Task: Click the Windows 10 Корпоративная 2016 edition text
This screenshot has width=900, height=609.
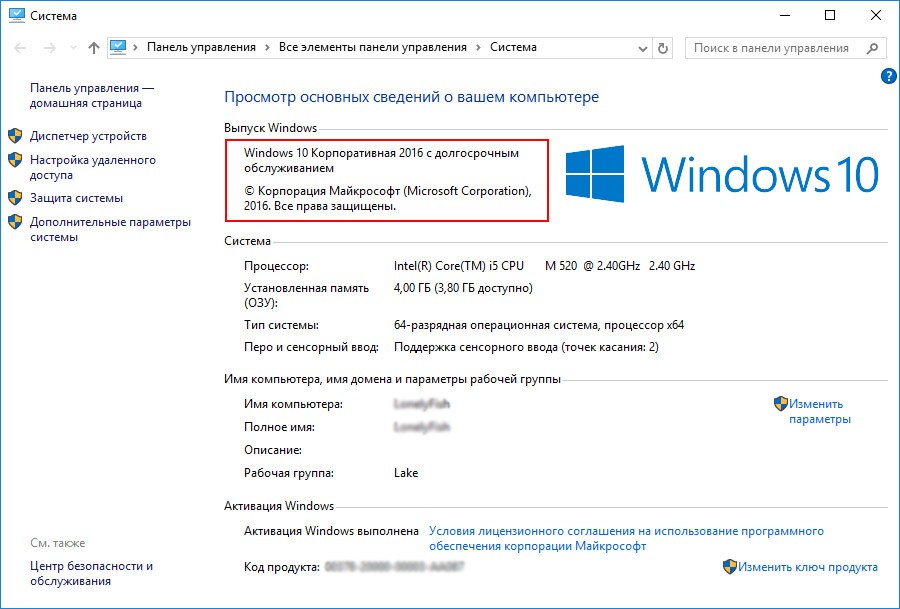Action: [x=381, y=160]
